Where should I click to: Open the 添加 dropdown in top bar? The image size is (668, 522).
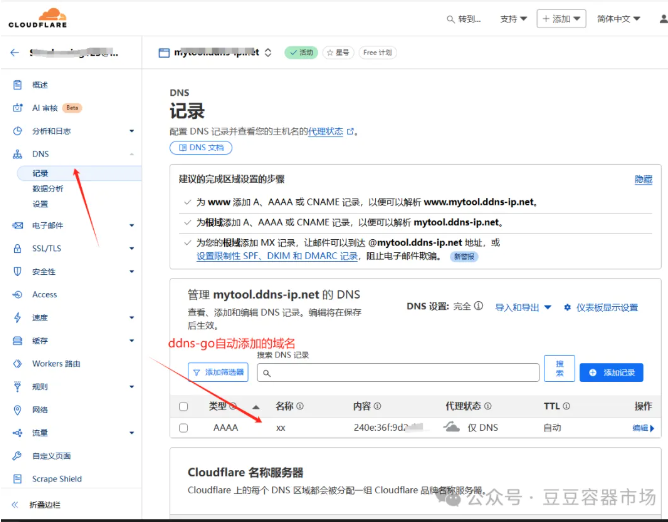coord(561,19)
